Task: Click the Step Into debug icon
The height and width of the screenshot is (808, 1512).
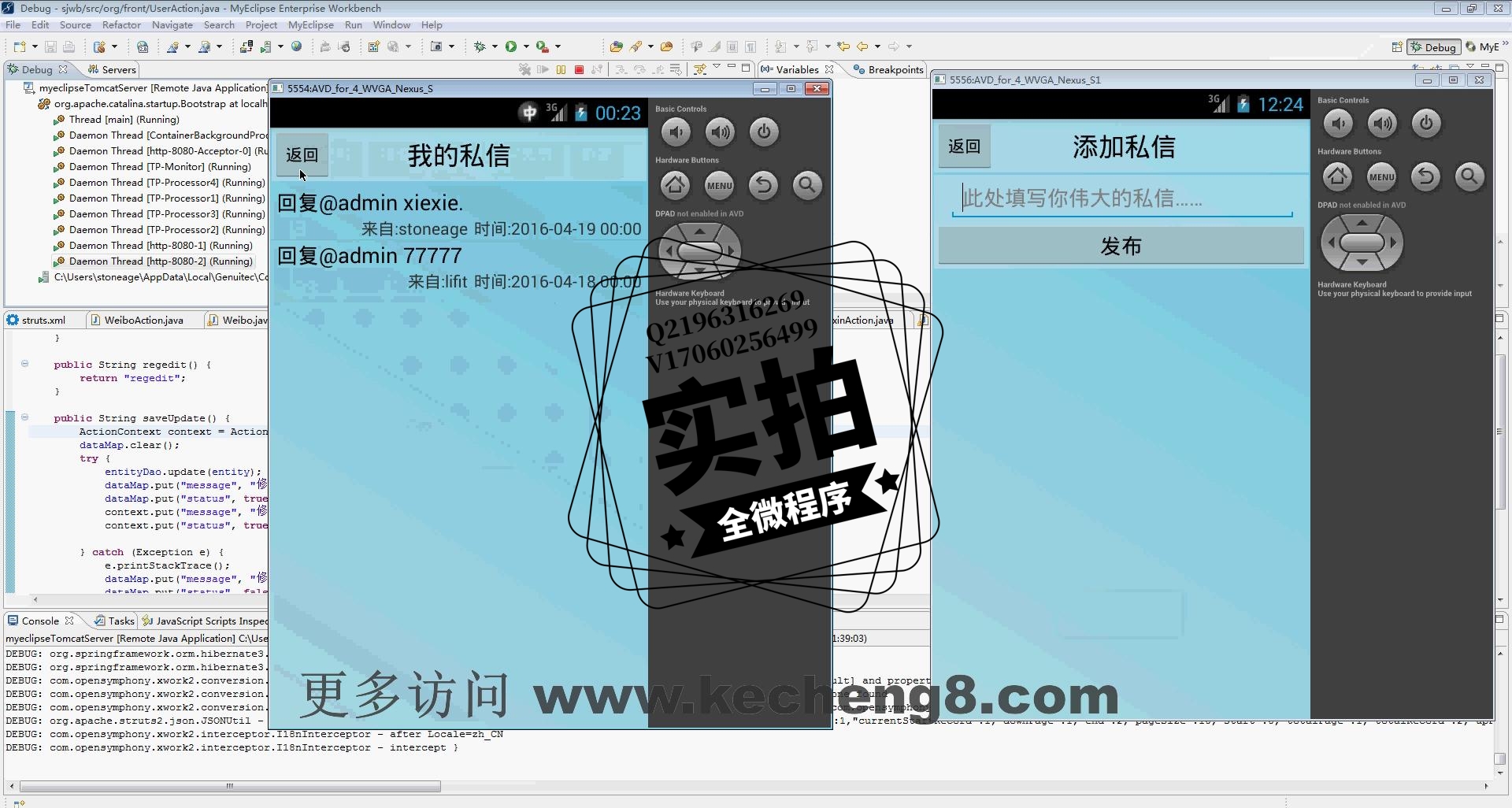Action: click(621, 69)
